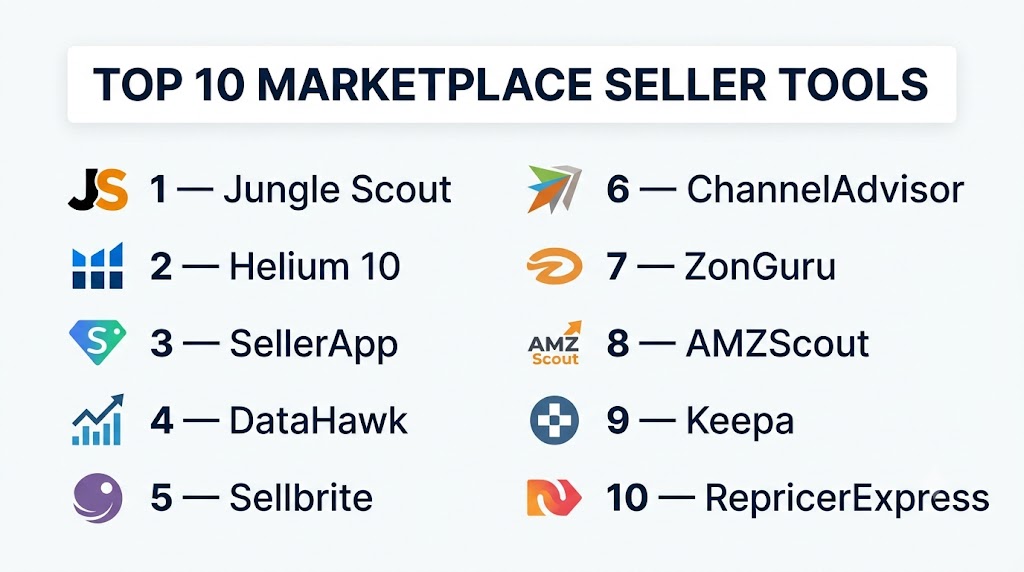The image size is (1024, 572).
Task: Click the DataHawk chart arrow icon
Action: 97,420
